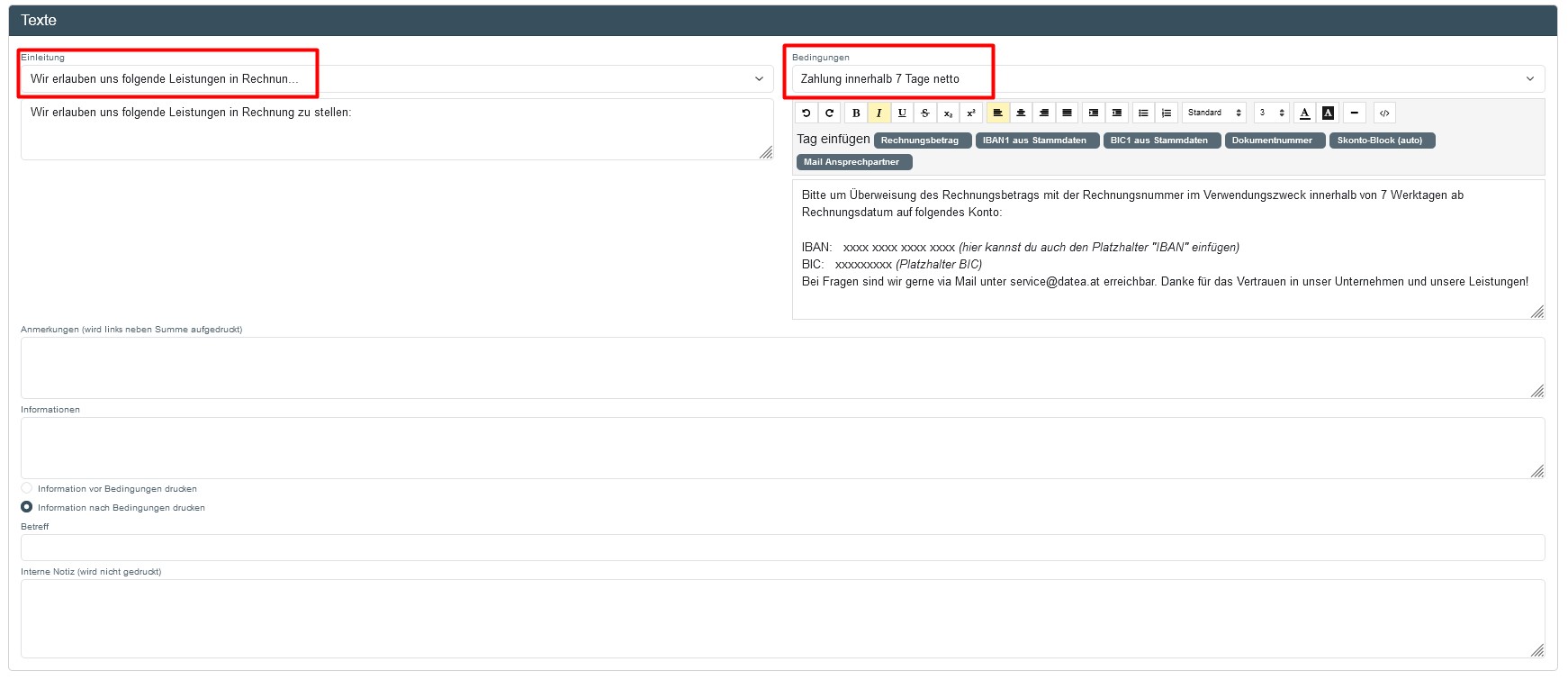This screenshot has width=1568, height=680.
Task: Toggle italic formatting button
Action: [879, 113]
